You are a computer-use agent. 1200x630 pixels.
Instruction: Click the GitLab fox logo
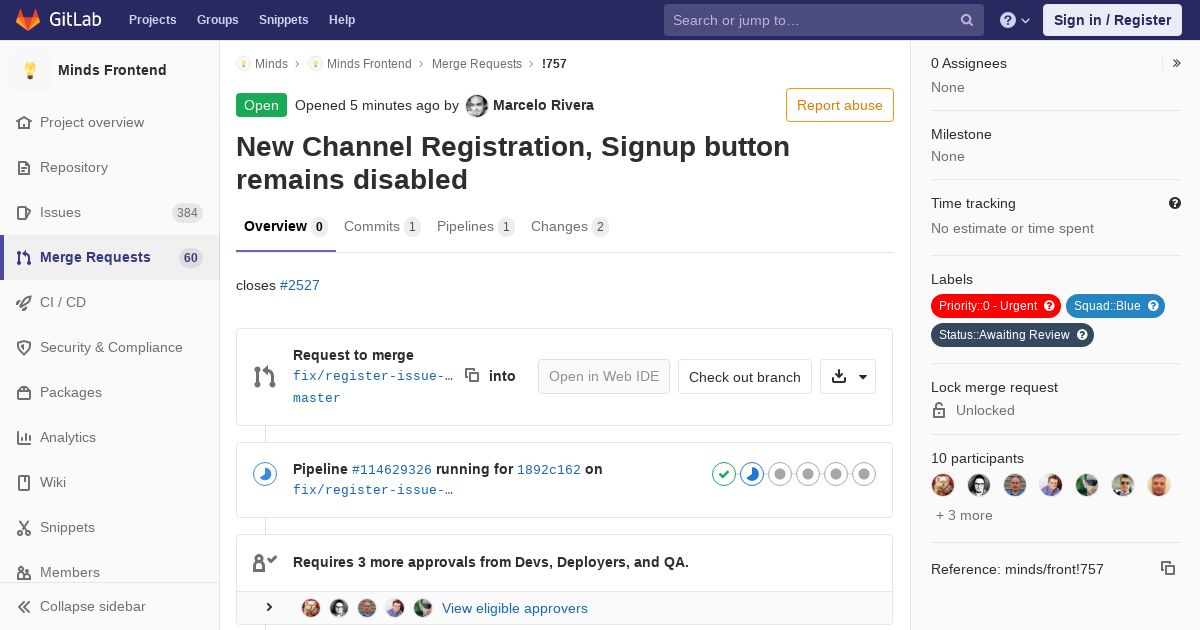click(x=28, y=20)
